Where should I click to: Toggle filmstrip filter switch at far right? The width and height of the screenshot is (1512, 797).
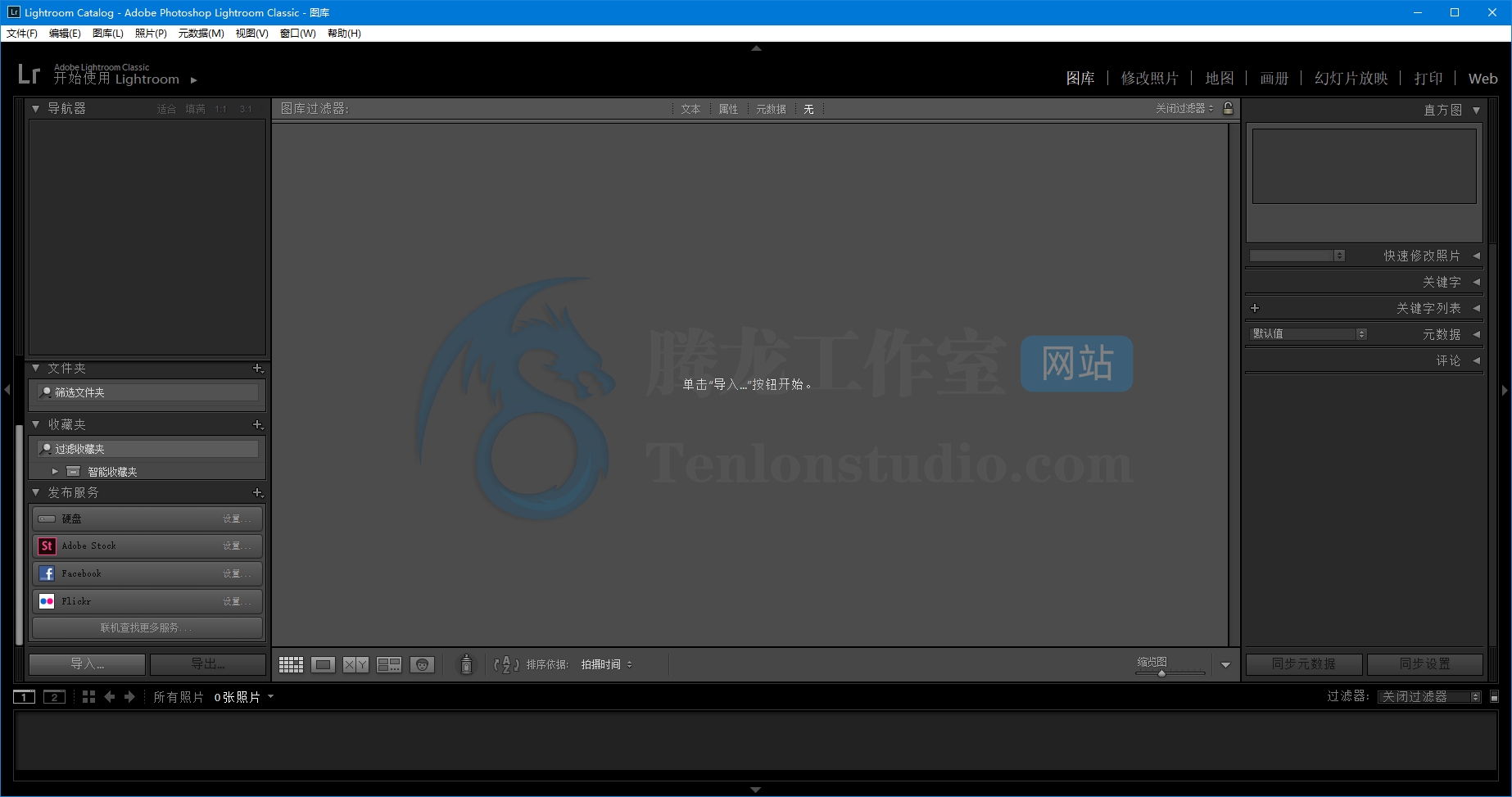coord(1494,696)
